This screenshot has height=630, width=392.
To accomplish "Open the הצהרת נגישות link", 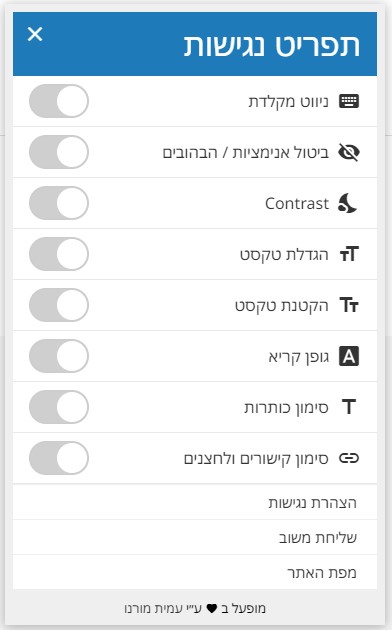I will pos(312,503).
